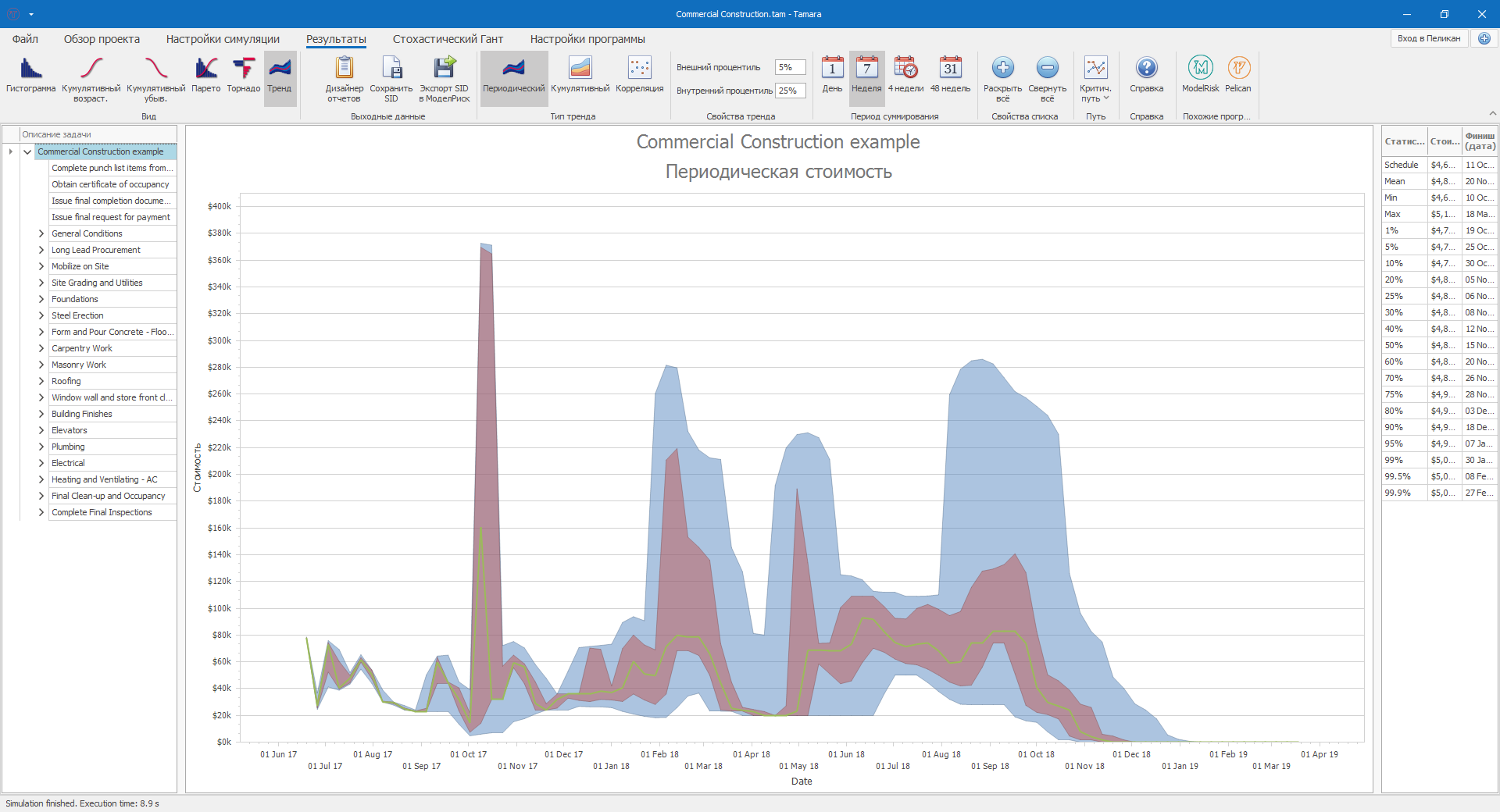
Task: Select Issue final request for payment
Action: click(112, 217)
